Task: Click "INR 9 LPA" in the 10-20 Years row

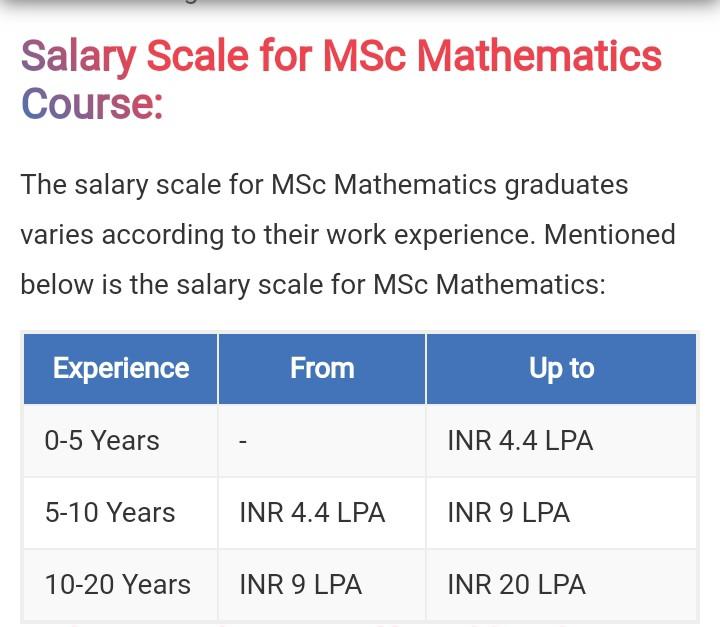Action: pos(300,585)
